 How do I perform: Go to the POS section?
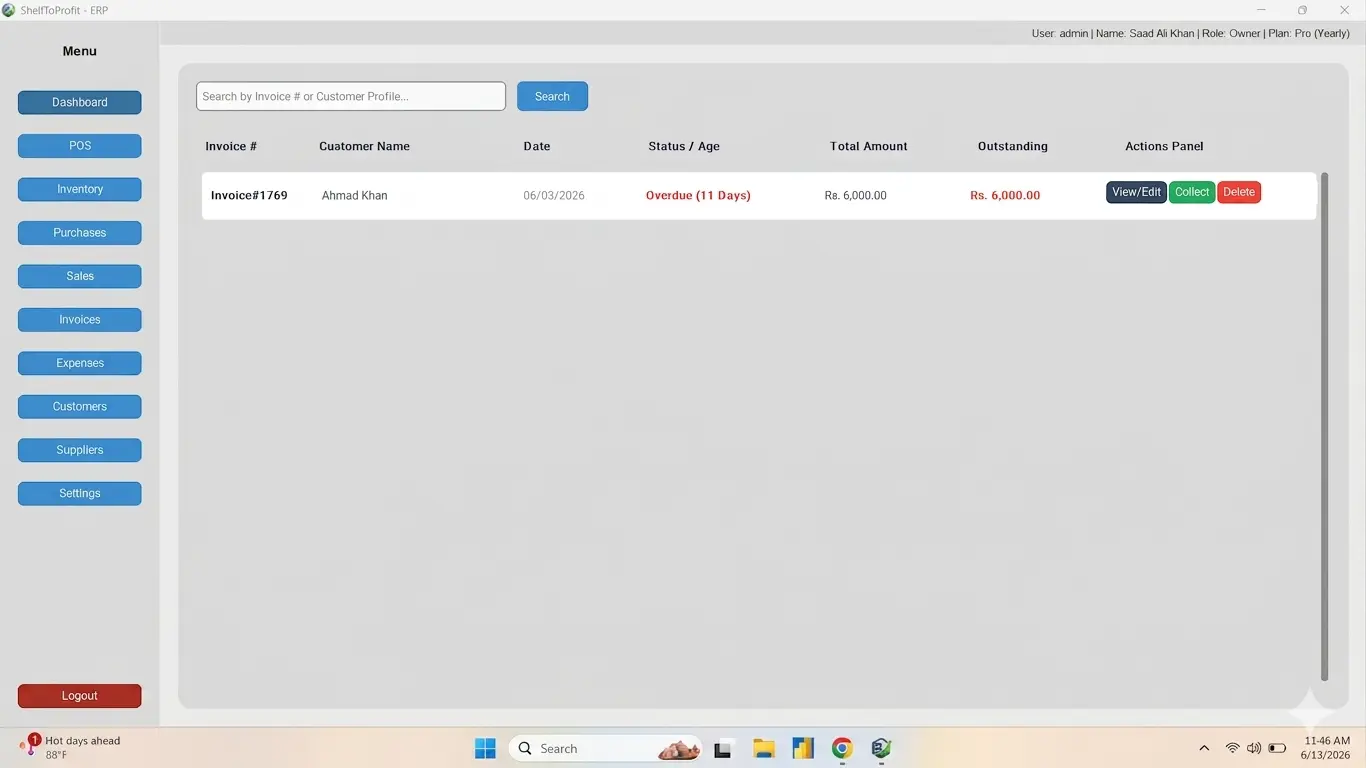point(79,146)
